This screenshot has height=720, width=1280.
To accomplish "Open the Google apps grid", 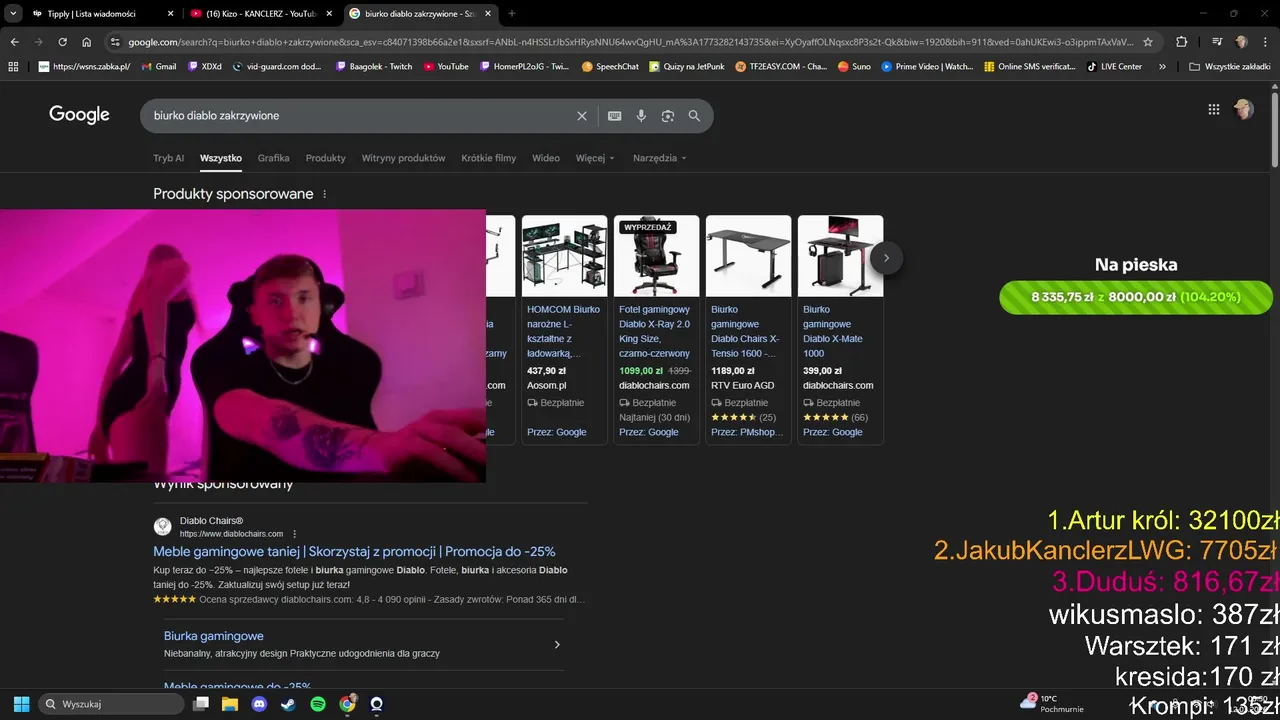I will point(1214,110).
